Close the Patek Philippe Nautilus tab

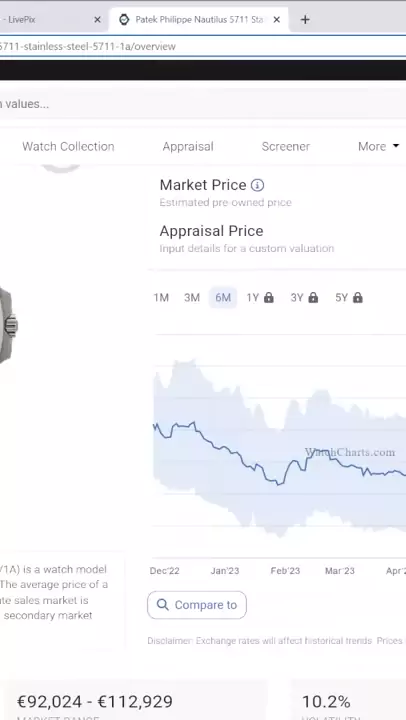276,19
